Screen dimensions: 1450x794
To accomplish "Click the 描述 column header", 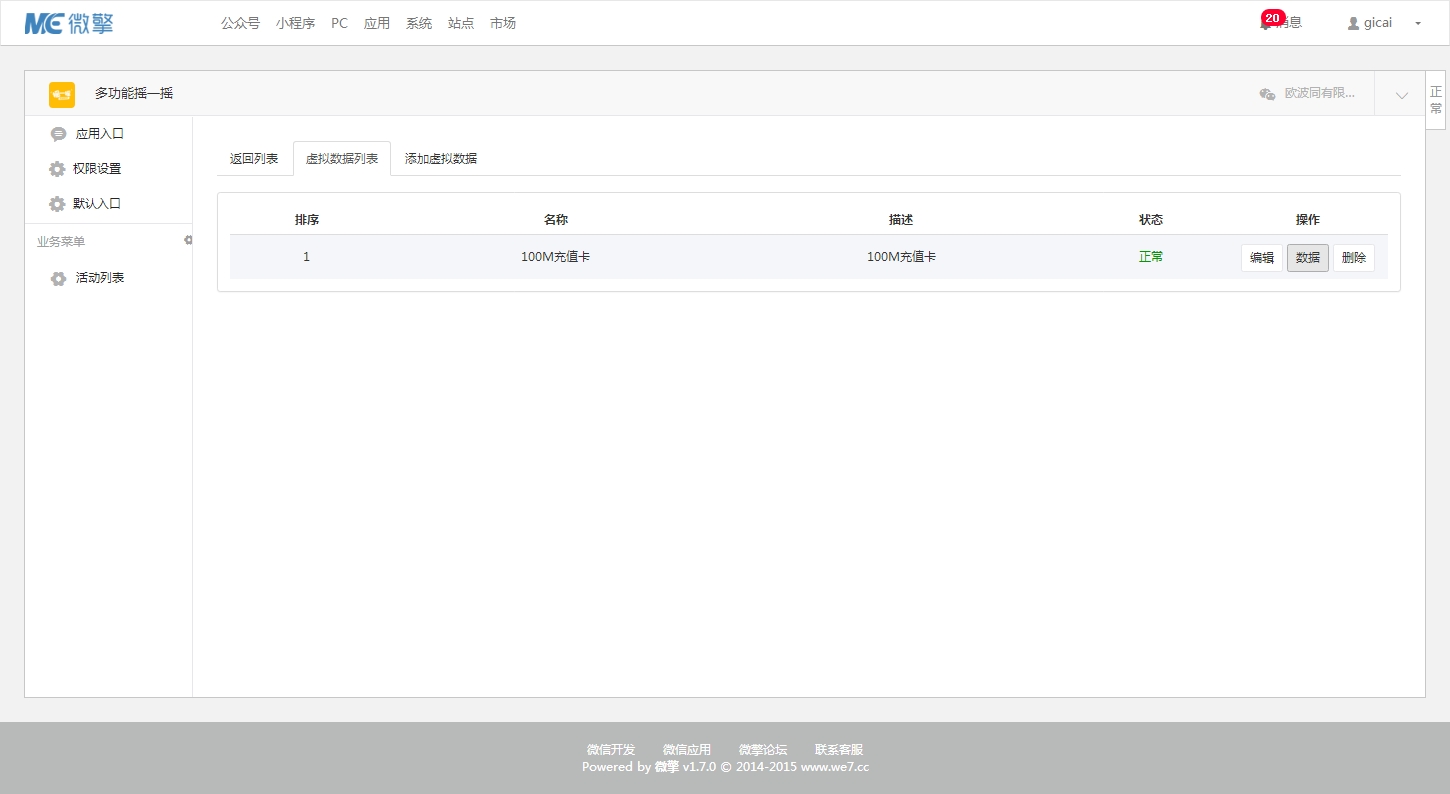I will click(901, 220).
